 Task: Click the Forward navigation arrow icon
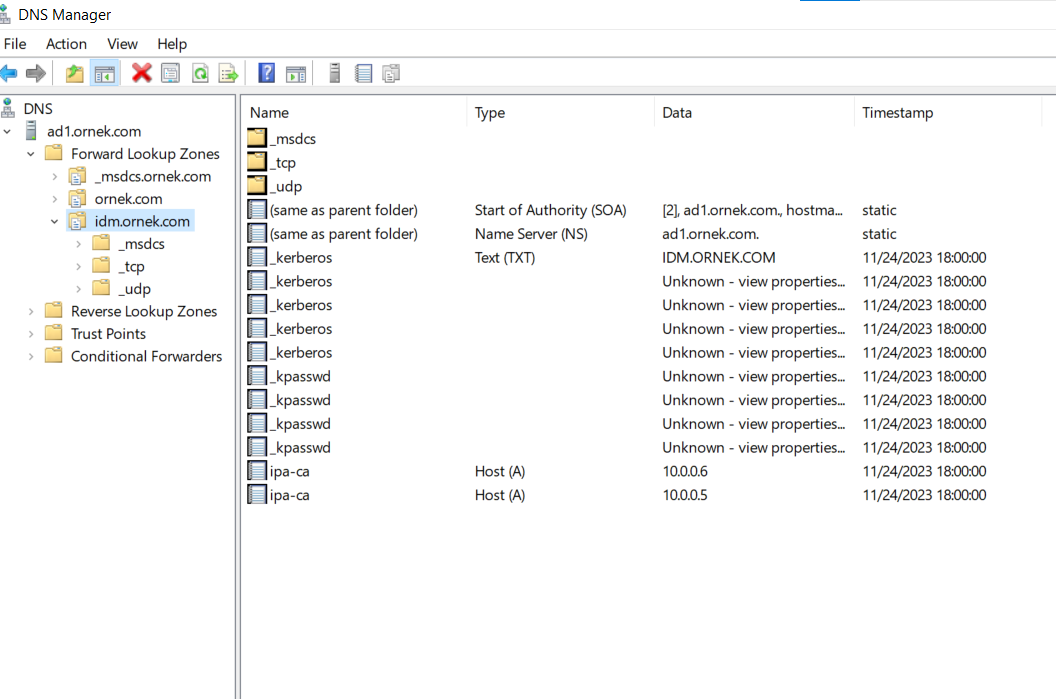37,72
